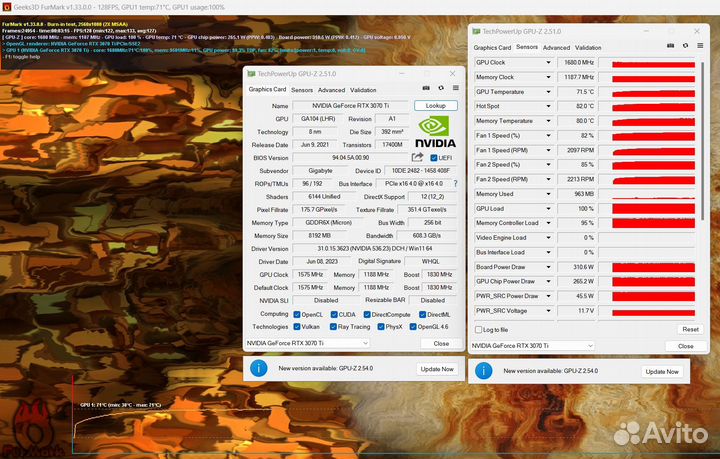720x459 pixels.
Task: Open the GPU Temperature sensor dropdown arrow
Action: coord(548,92)
